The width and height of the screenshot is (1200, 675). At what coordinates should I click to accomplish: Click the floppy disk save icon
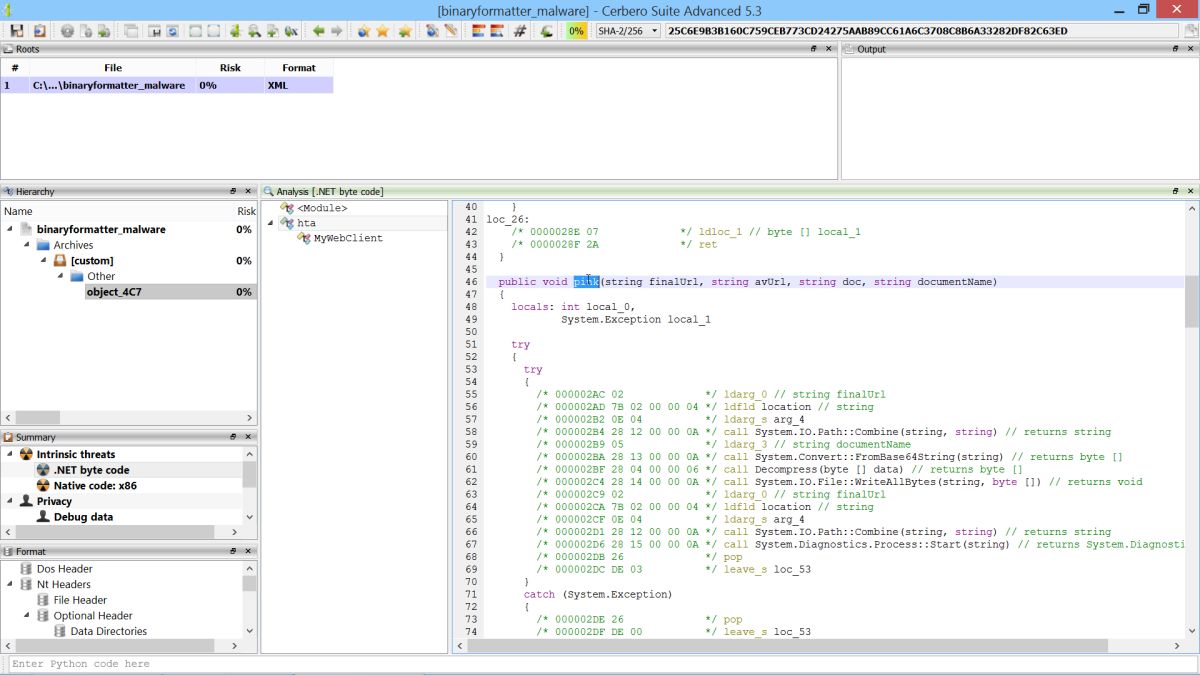(17, 31)
